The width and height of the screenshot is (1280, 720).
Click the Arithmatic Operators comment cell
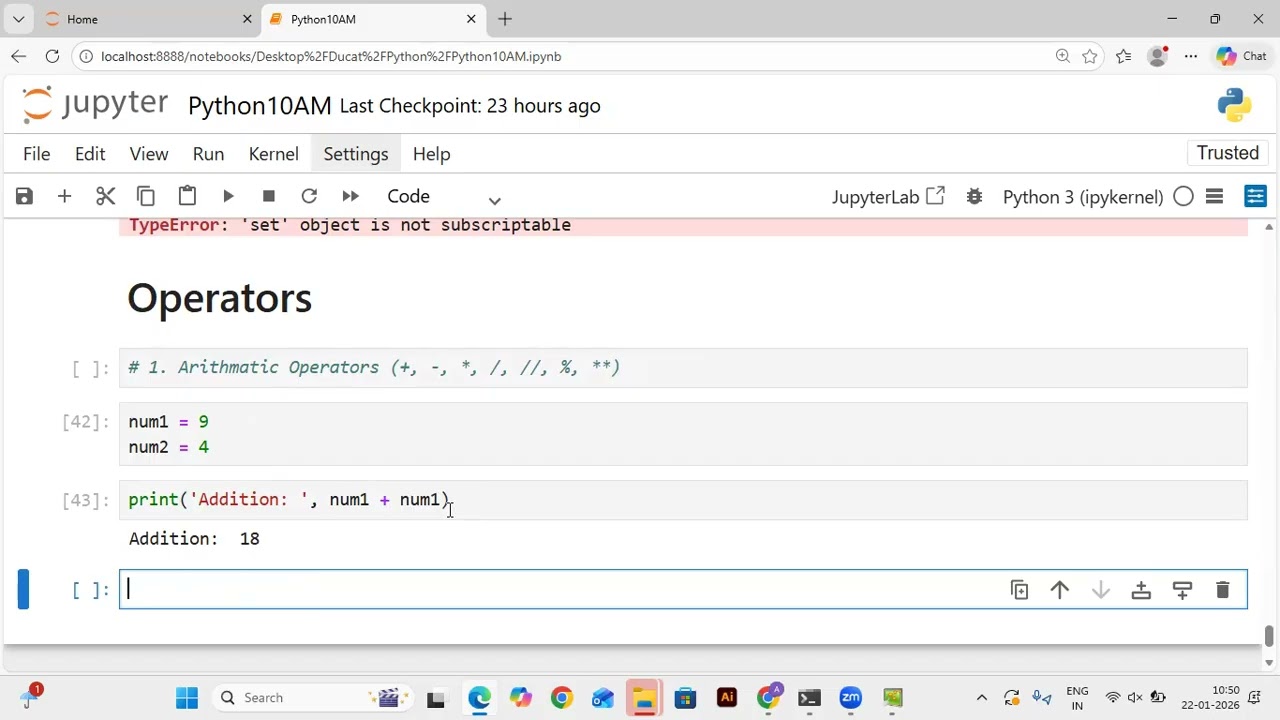[683, 368]
